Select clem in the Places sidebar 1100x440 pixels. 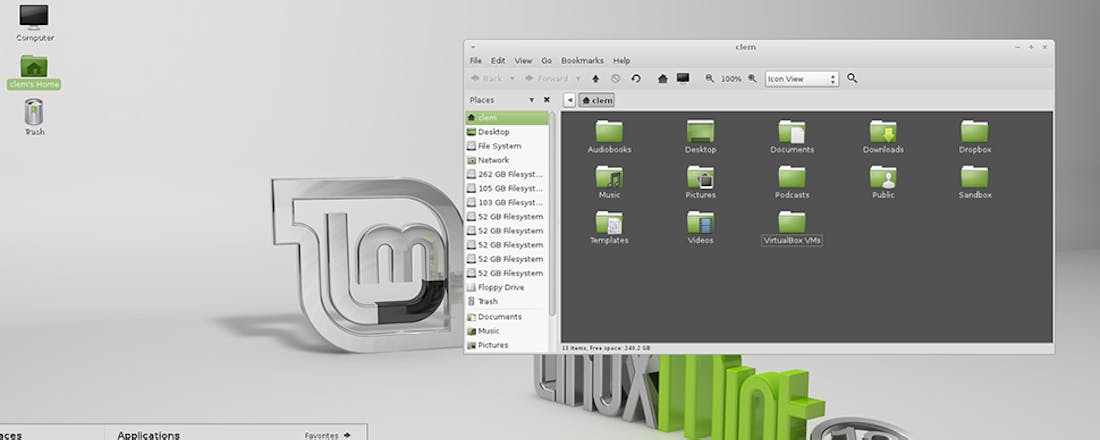pyautogui.click(x=507, y=118)
